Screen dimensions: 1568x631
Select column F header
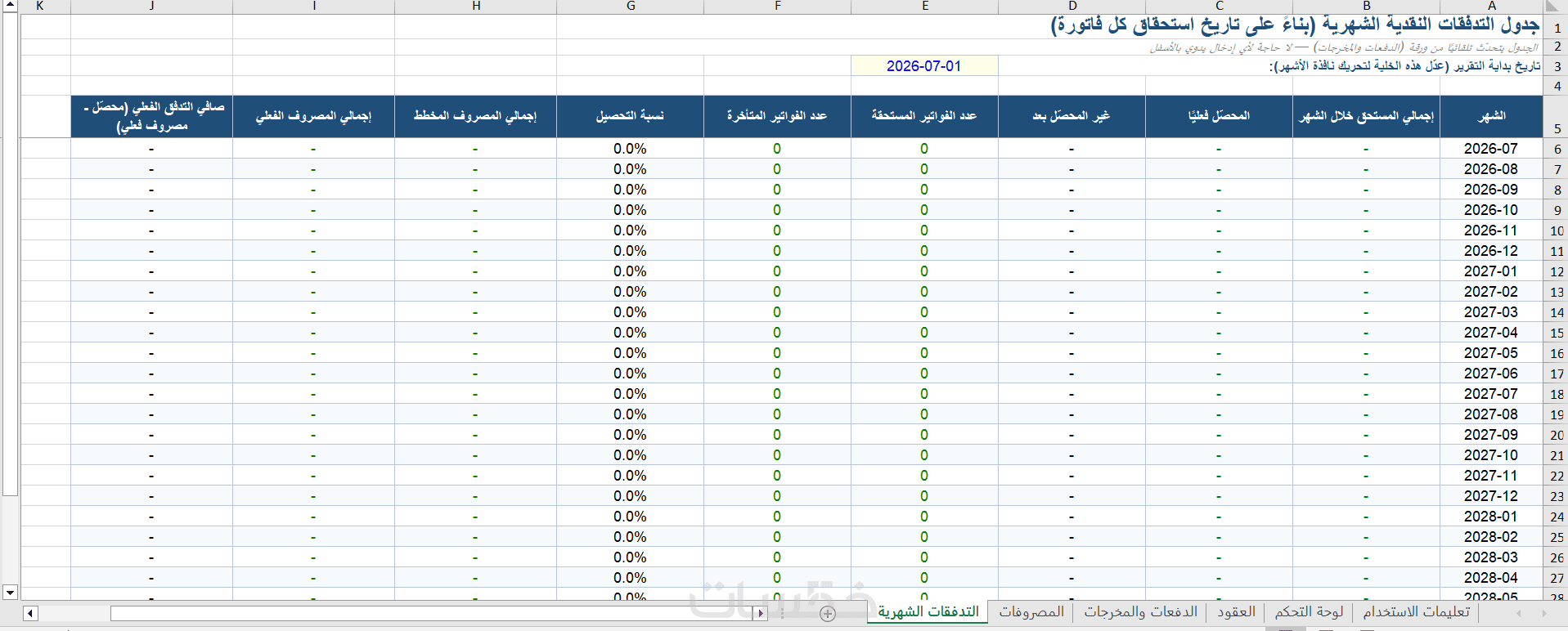(777, 6)
